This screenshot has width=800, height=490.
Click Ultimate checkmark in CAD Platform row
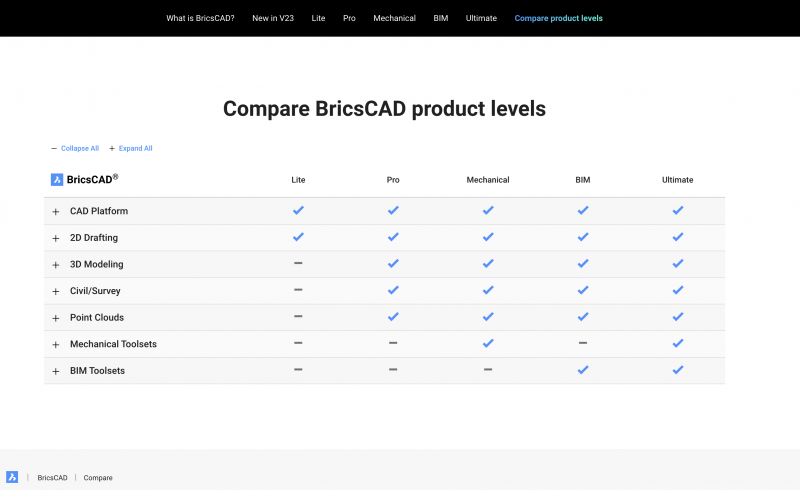click(678, 210)
